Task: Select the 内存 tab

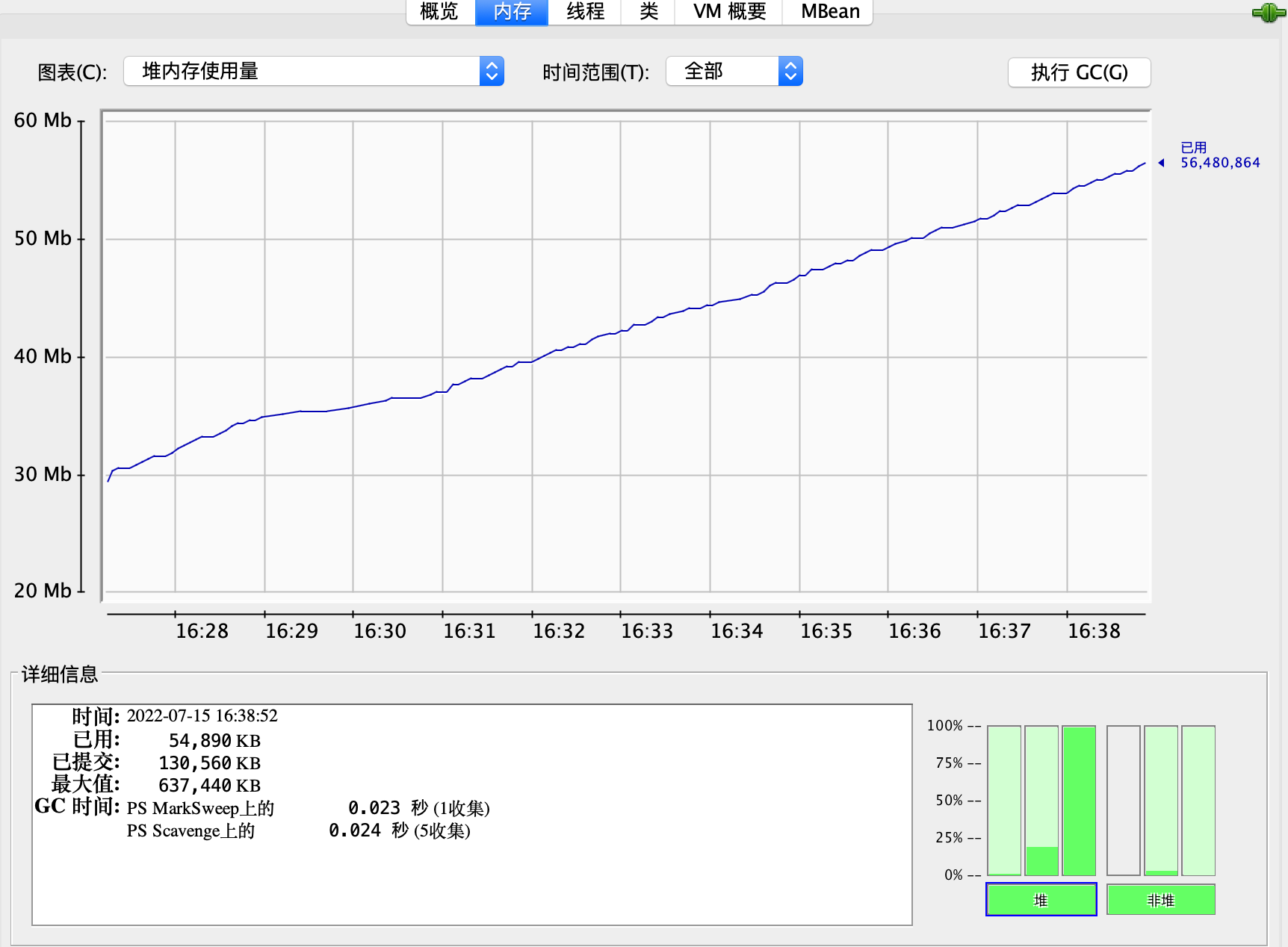Action: pos(512,12)
